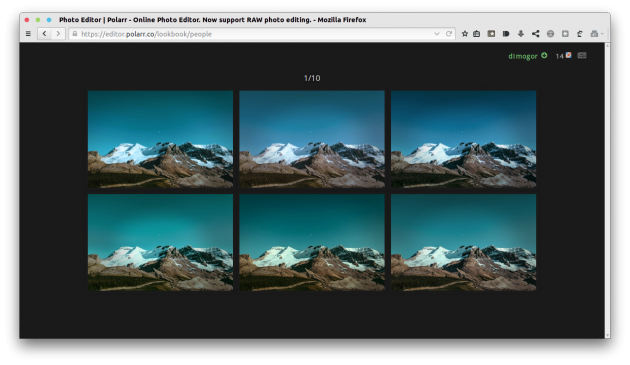This screenshot has width=630, height=365.
Task: Click the colored photo icon next to 14
Action: pos(569,55)
